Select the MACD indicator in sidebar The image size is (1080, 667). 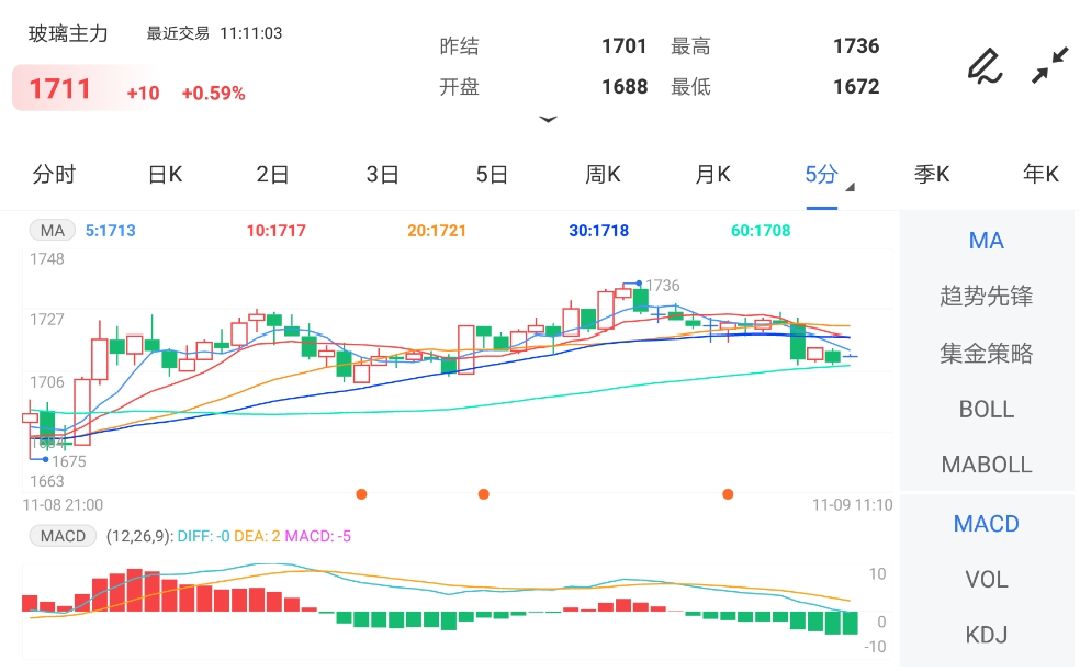coord(985,523)
